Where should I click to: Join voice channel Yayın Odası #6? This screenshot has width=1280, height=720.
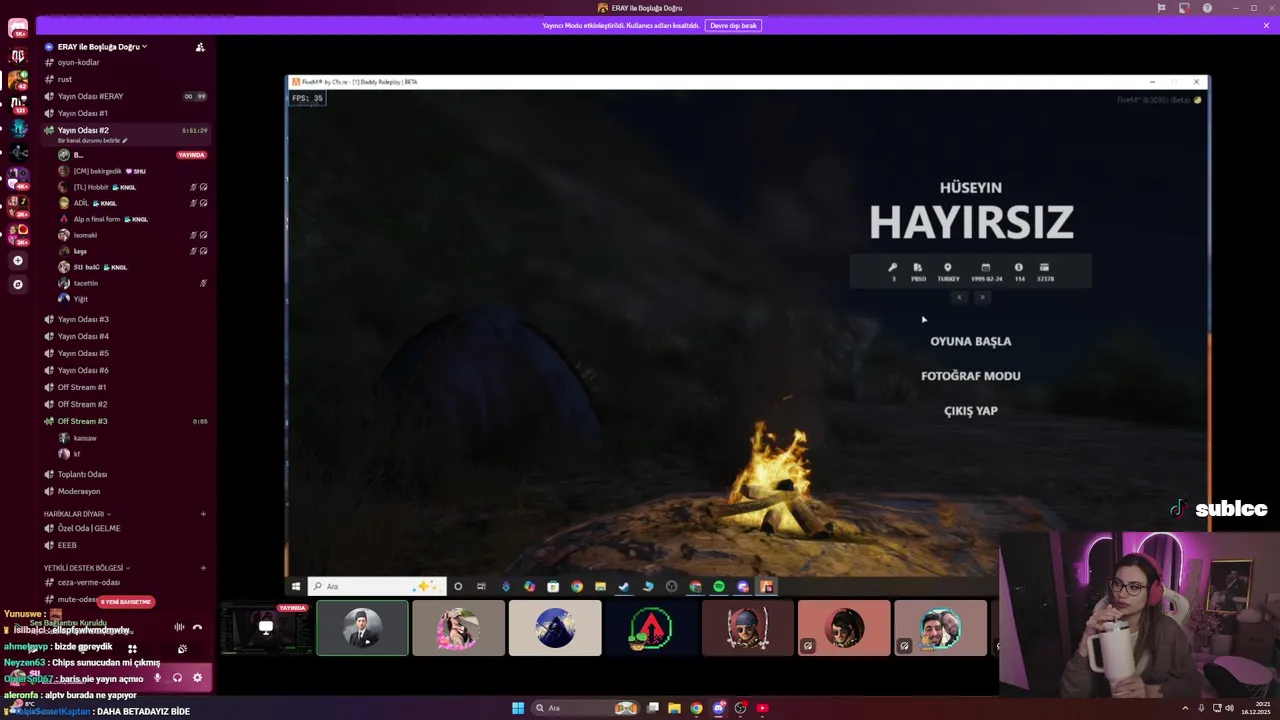click(124, 370)
